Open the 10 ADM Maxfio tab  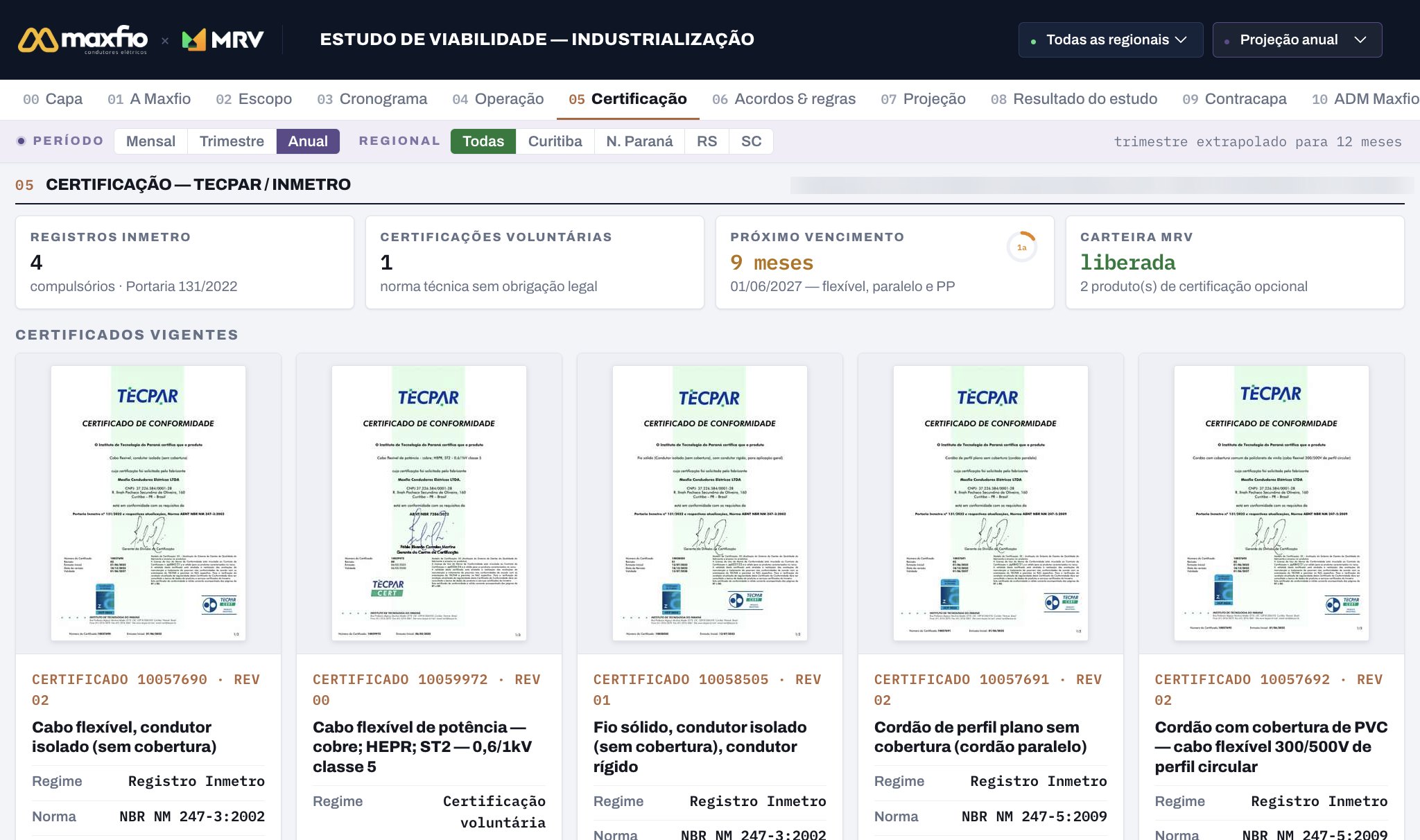coord(1365,99)
